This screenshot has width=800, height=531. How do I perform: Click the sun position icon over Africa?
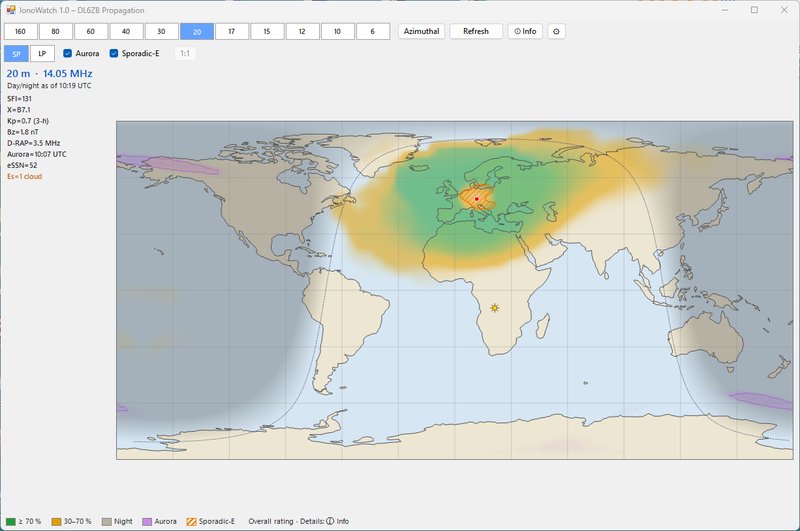pyautogui.click(x=494, y=308)
